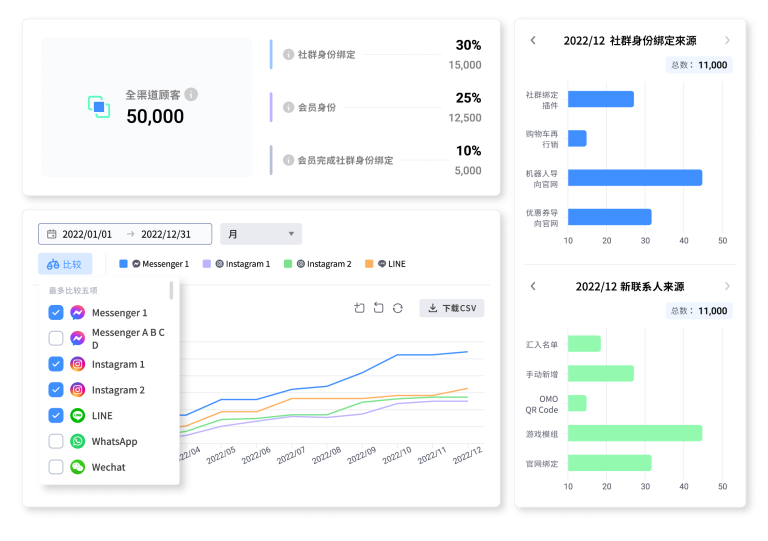Screen dimensions: 768x541
Task: Click the LINE icon in the compare list
Action: tap(77, 415)
